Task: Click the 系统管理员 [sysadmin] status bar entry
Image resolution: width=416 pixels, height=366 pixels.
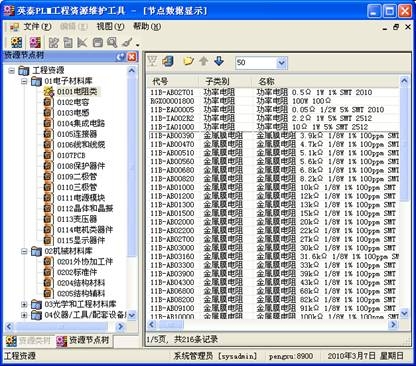Action: tap(215, 356)
